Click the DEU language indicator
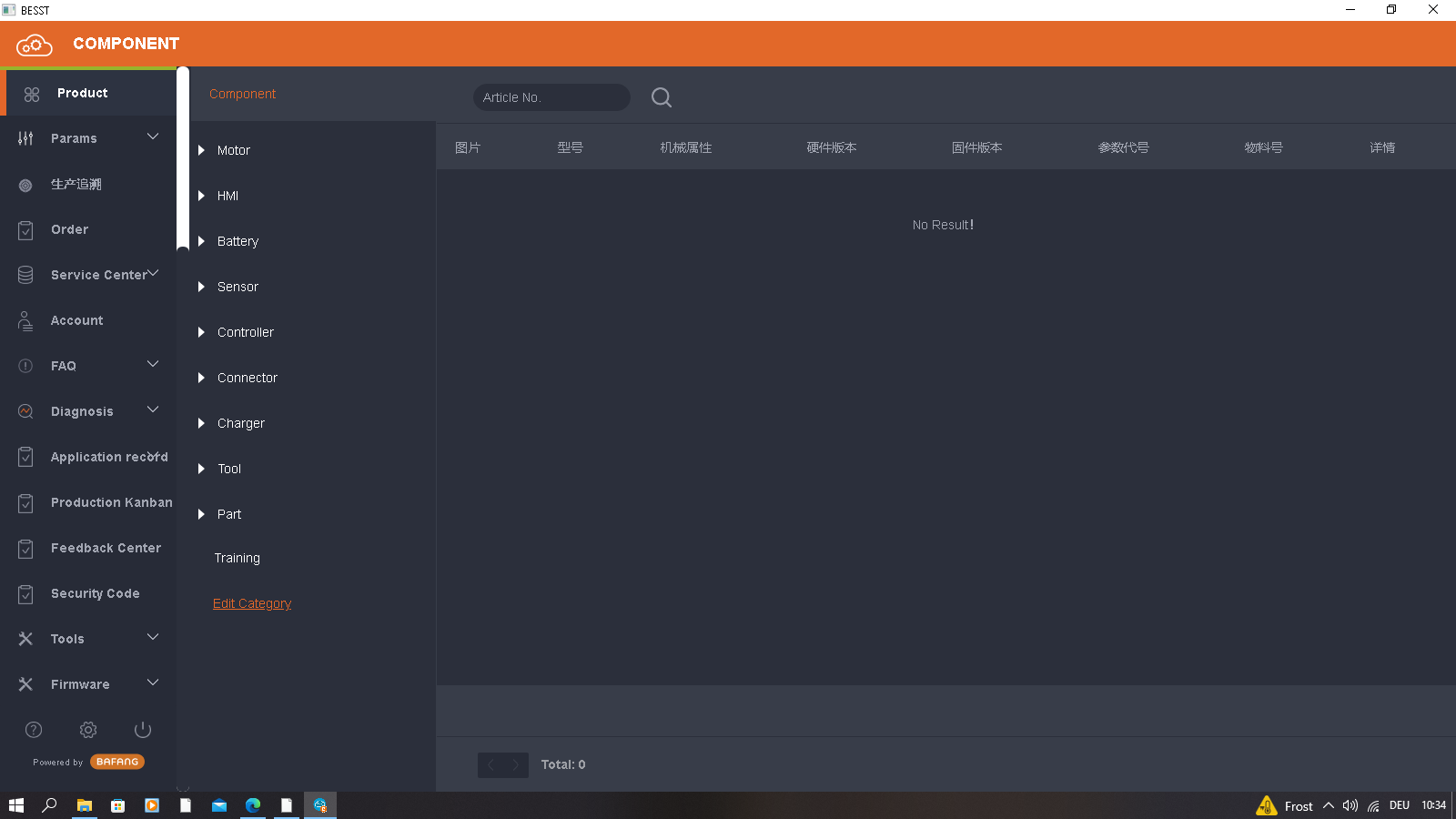 coord(1400,805)
